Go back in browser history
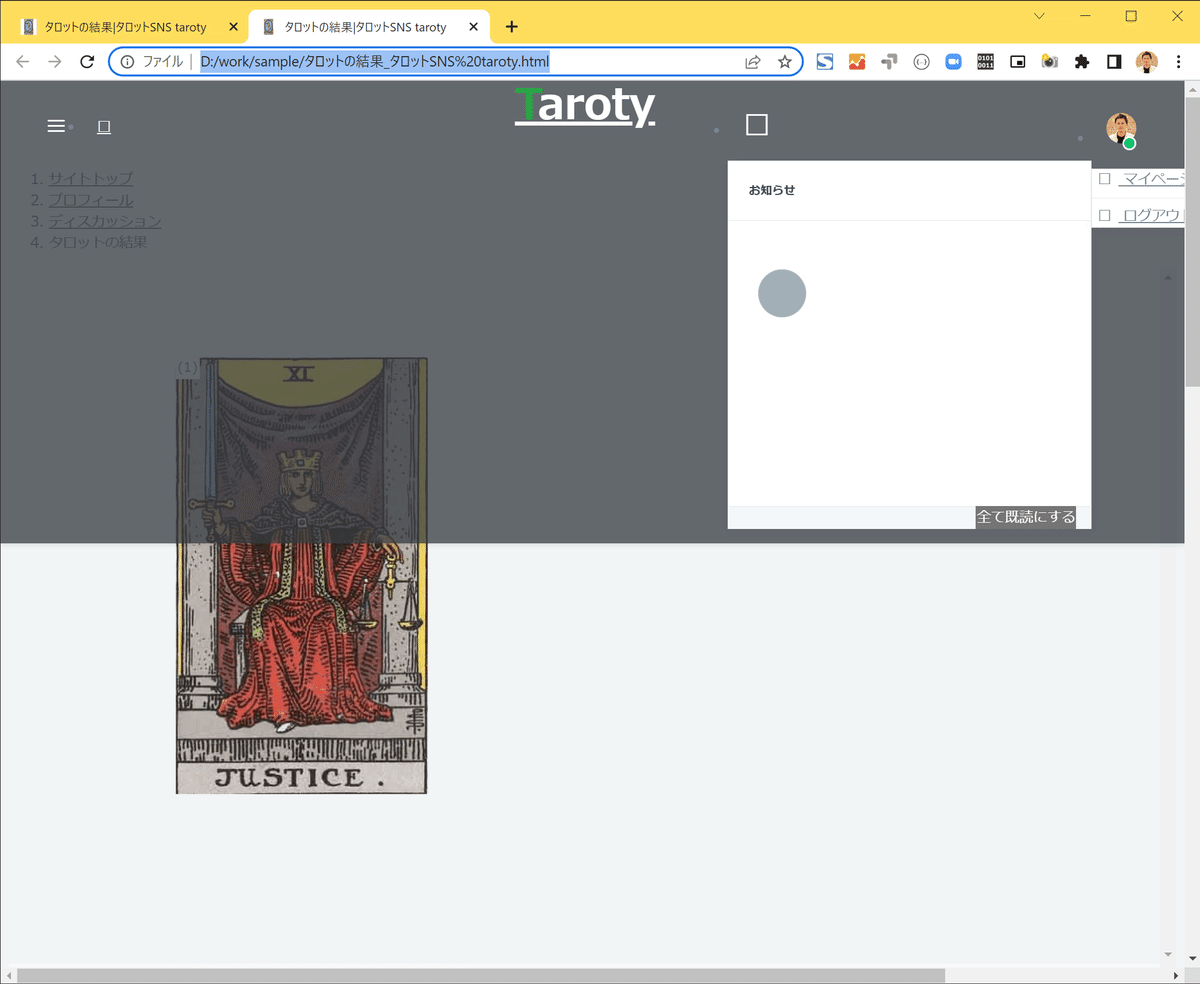Image resolution: width=1200 pixels, height=984 pixels. pyautogui.click(x=23, y=62)
